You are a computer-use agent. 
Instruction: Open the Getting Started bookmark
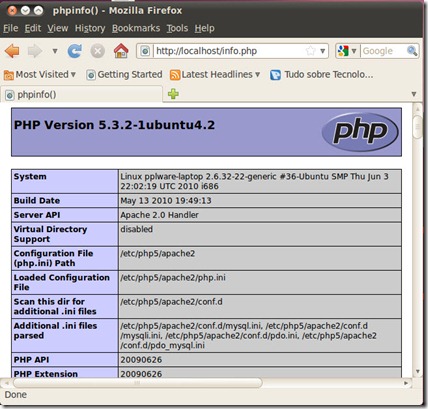124,74
